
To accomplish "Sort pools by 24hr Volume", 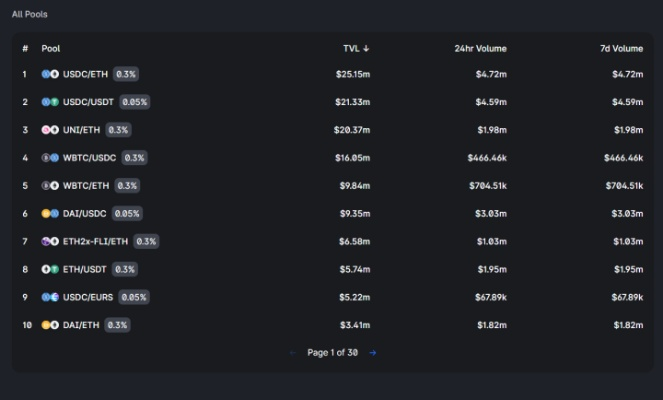I will [480, 48].
